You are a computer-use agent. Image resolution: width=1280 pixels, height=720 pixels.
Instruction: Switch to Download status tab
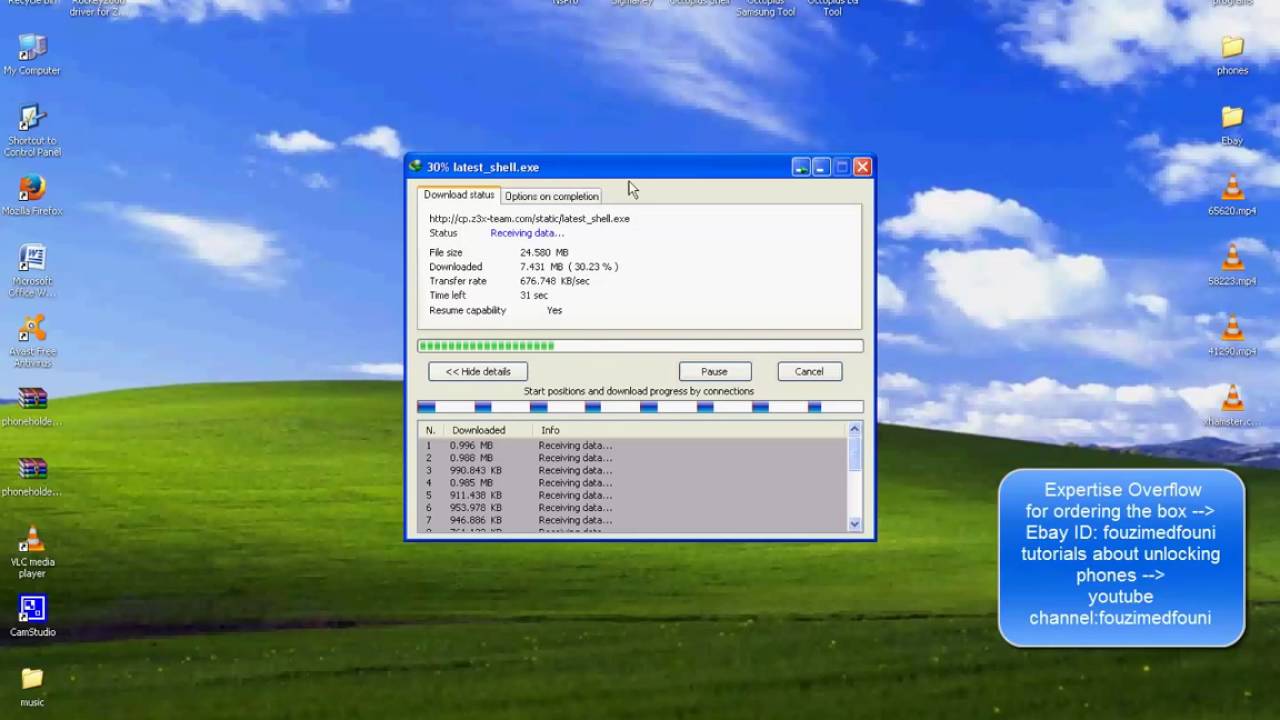459,195
